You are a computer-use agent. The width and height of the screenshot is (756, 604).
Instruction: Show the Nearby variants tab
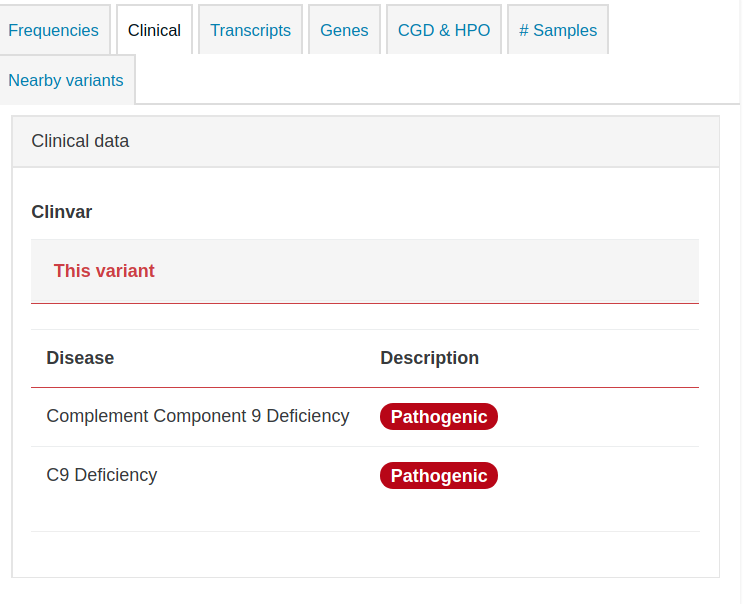tap(66, 80)
